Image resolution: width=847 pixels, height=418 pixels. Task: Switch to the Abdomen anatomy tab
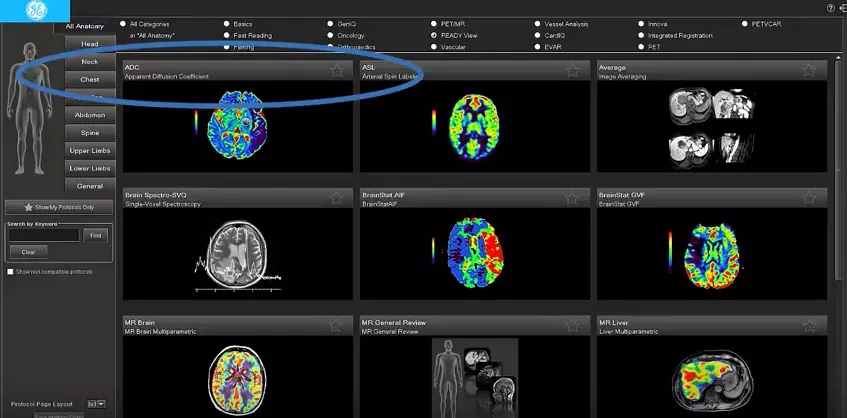tap(90, 115)
